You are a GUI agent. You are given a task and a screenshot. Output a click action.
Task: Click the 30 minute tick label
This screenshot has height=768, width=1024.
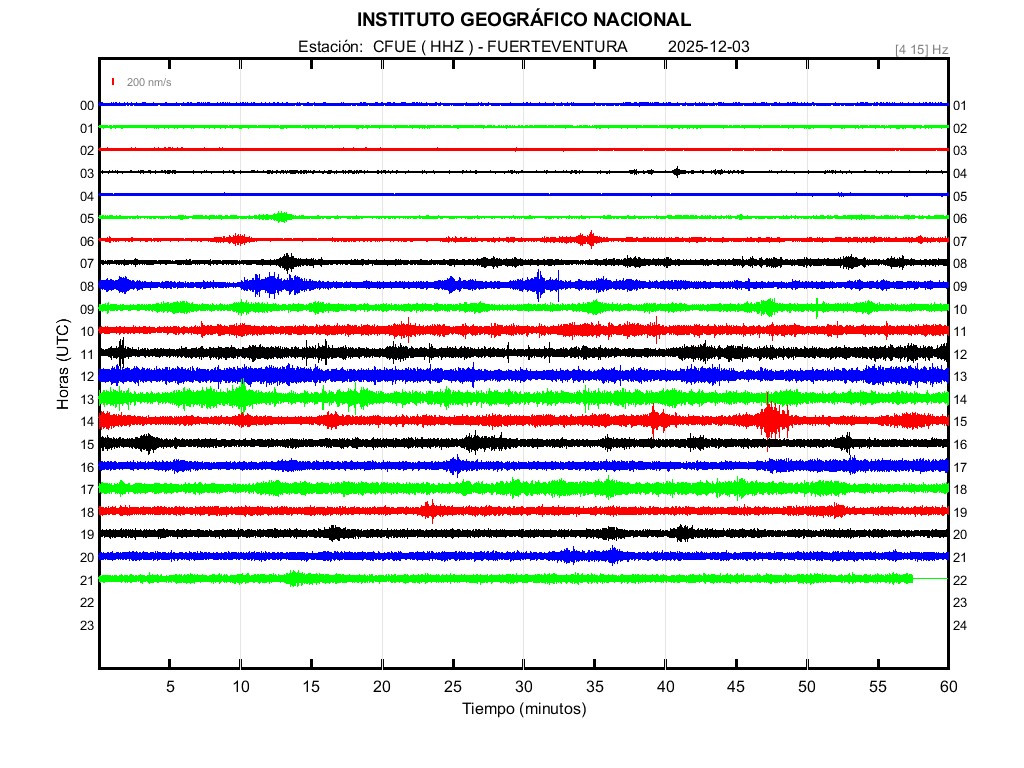coord(524,687)
